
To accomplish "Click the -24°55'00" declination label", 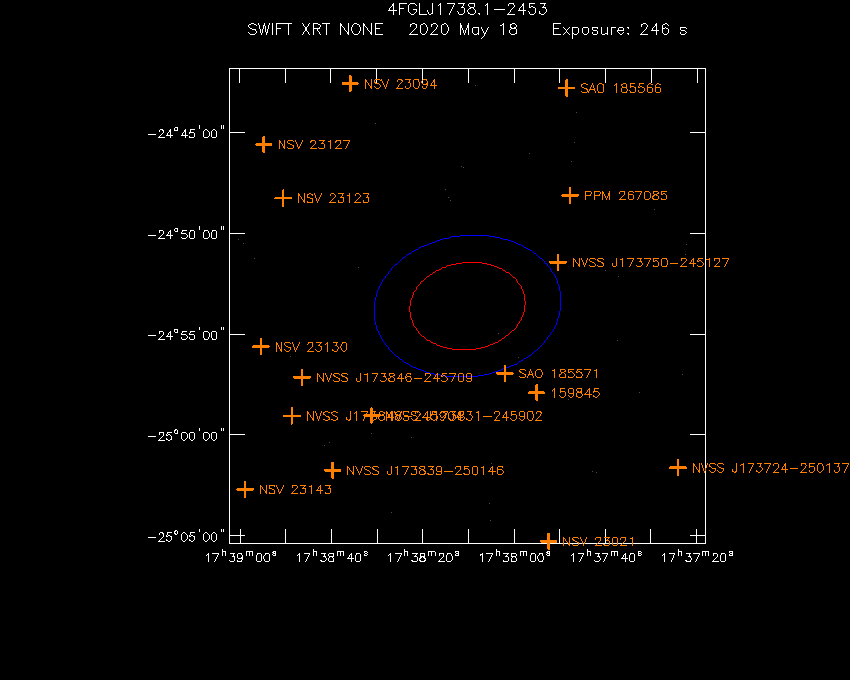I will (x=186, y=335).
